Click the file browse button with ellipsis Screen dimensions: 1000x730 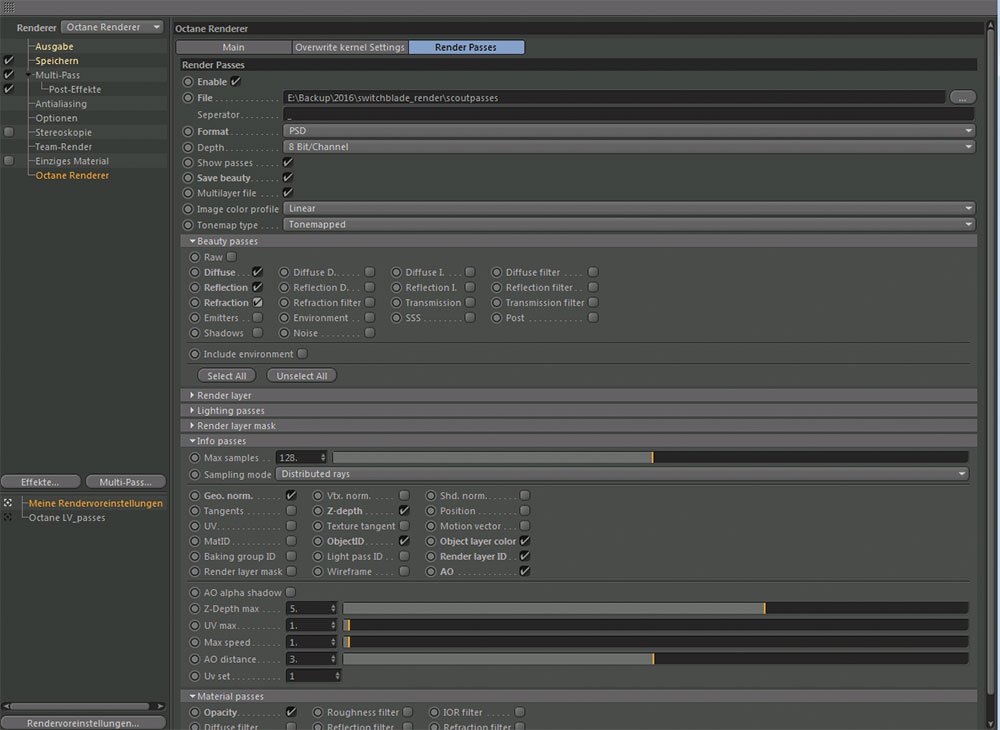coord(962,98)
